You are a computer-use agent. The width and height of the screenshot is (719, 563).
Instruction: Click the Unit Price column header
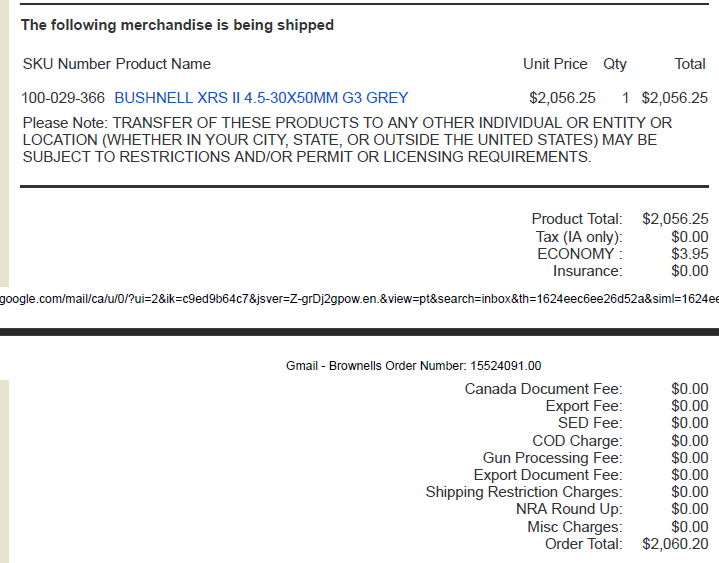coord(555,64)
